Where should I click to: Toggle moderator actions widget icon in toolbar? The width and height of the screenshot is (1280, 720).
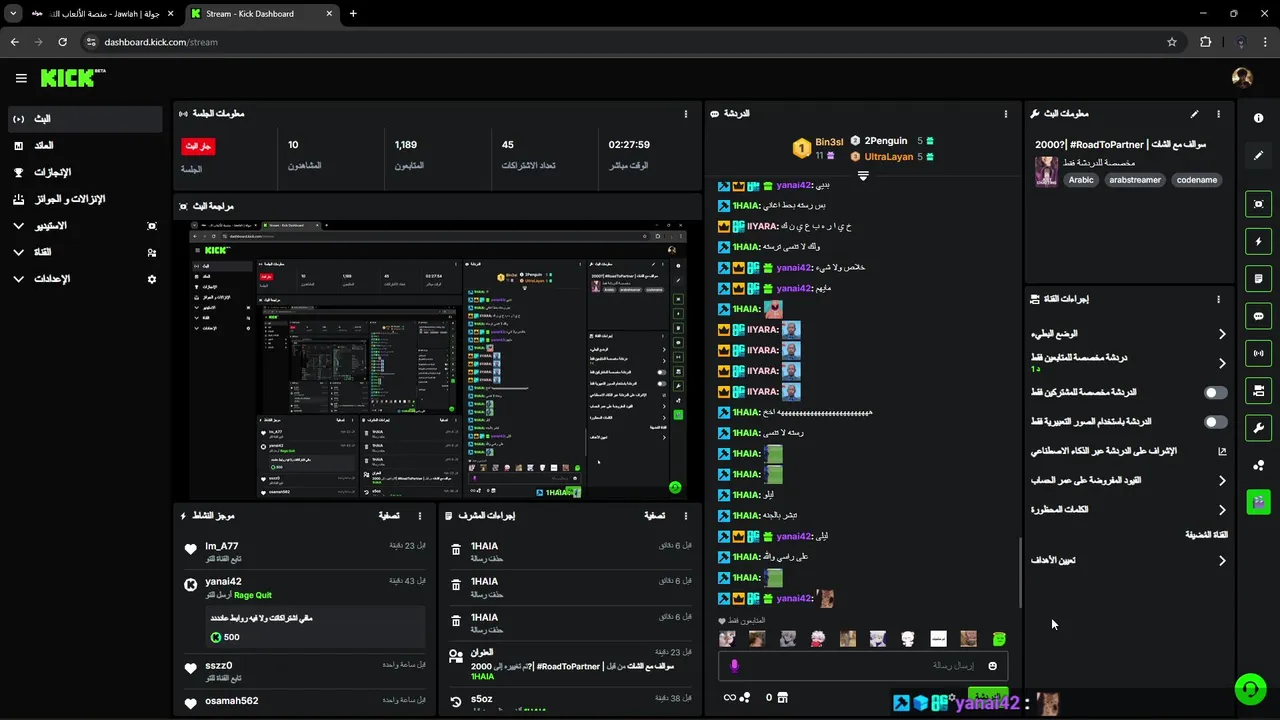point(1258,279)
